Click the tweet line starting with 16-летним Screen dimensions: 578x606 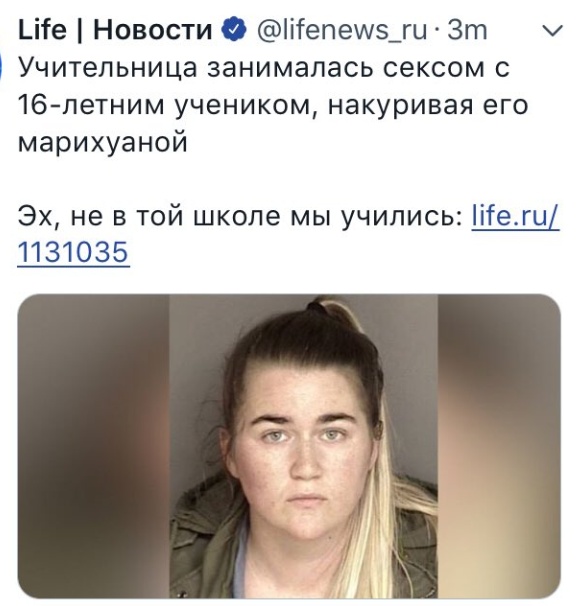click(273, 106)
